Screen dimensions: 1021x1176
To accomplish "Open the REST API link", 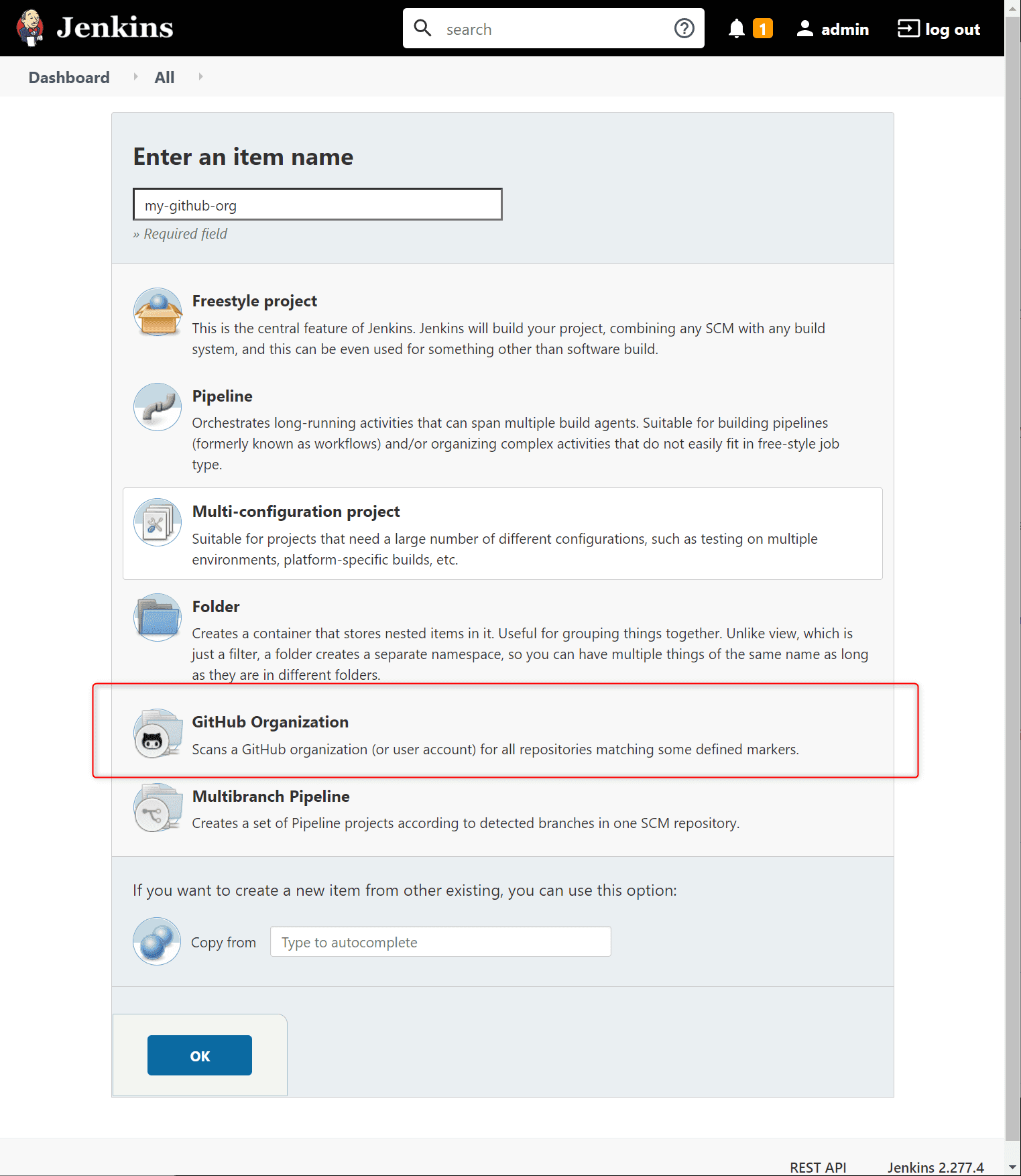I will tap(818, 1167).
